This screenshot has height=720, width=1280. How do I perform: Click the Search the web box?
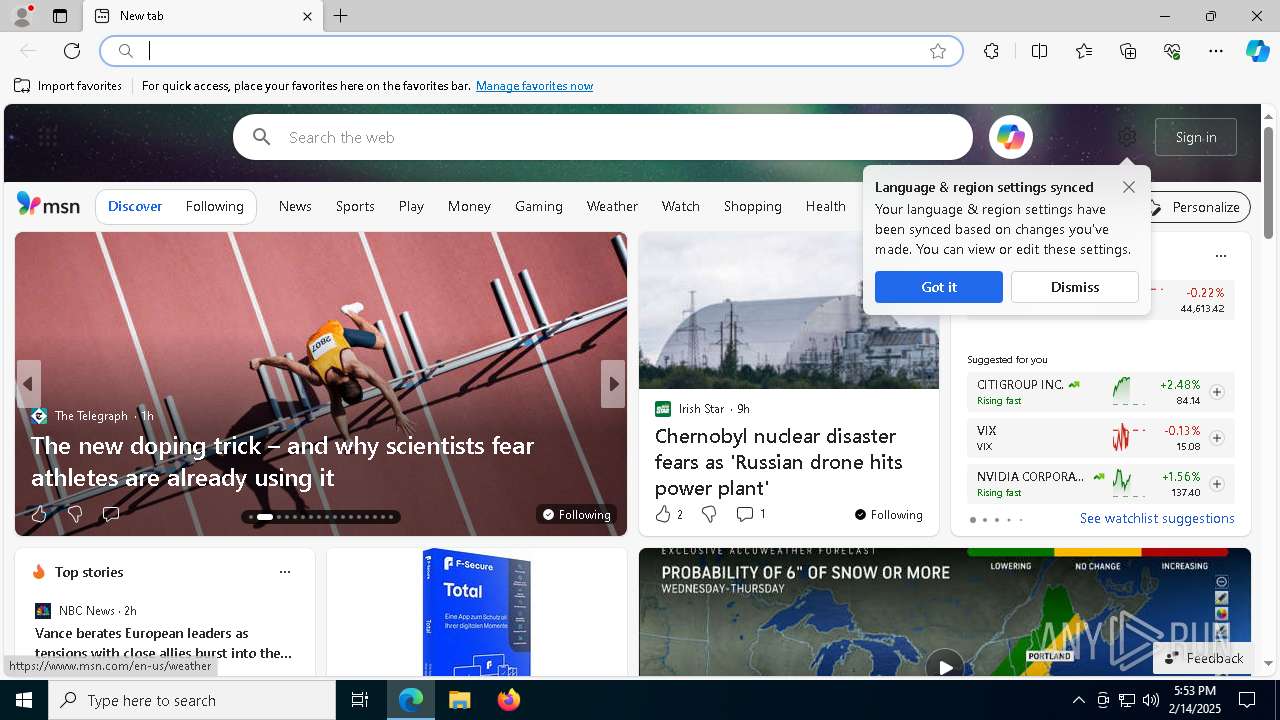[x=603, y=137]
